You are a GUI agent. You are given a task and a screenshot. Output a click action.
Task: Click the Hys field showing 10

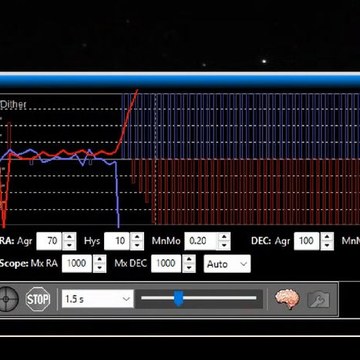tap(117, 241)
